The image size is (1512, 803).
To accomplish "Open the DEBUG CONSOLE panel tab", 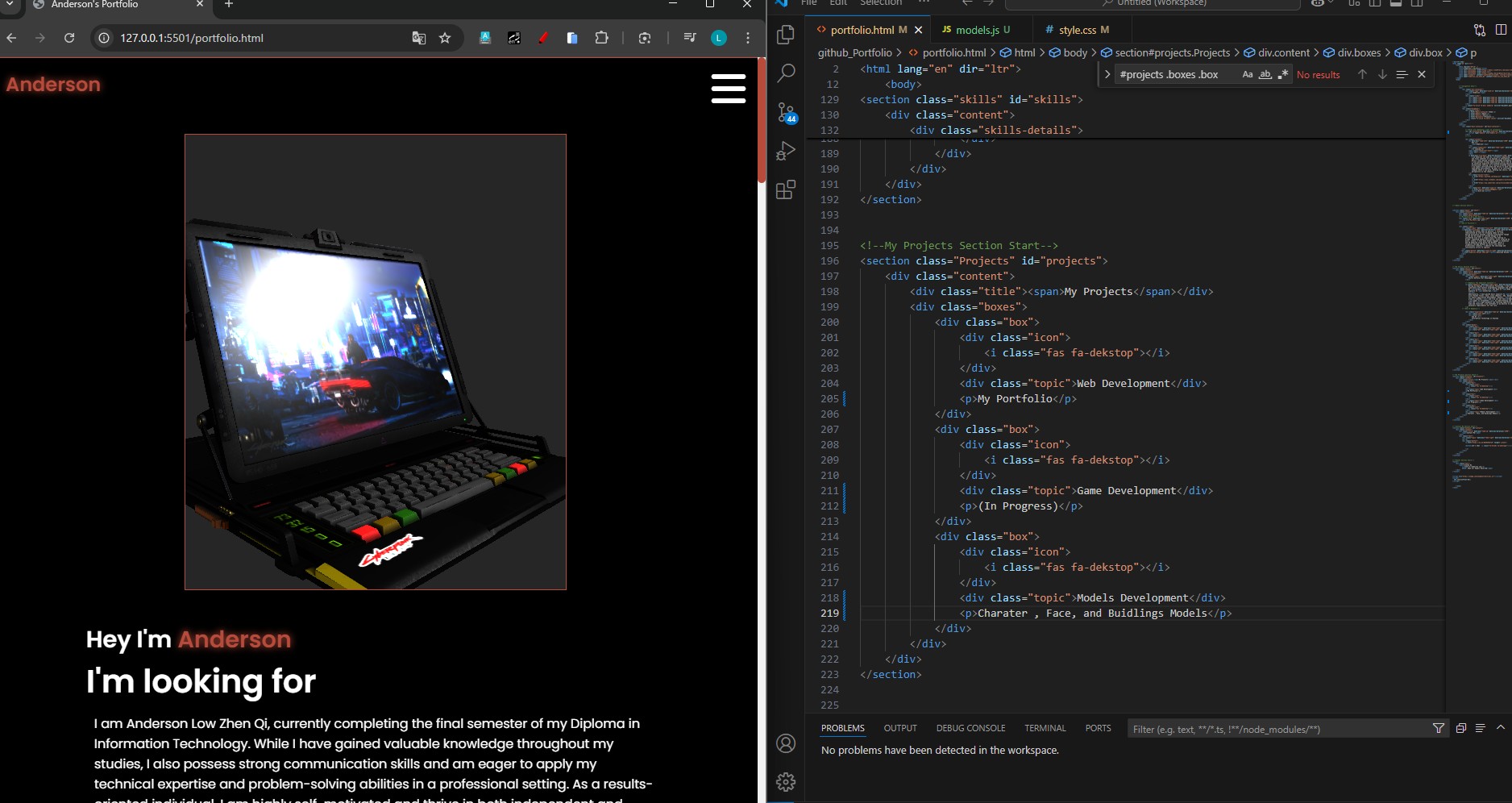I will point(970,728).
